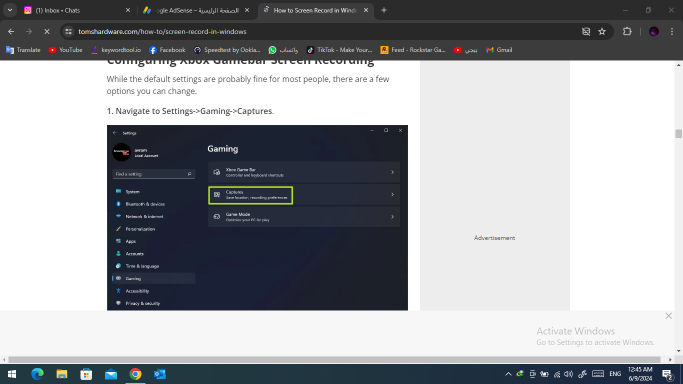This screenshot has height=384, width=683.
Task: Click the blocked camera icon in address bar
Action: (x=586, y=31)
